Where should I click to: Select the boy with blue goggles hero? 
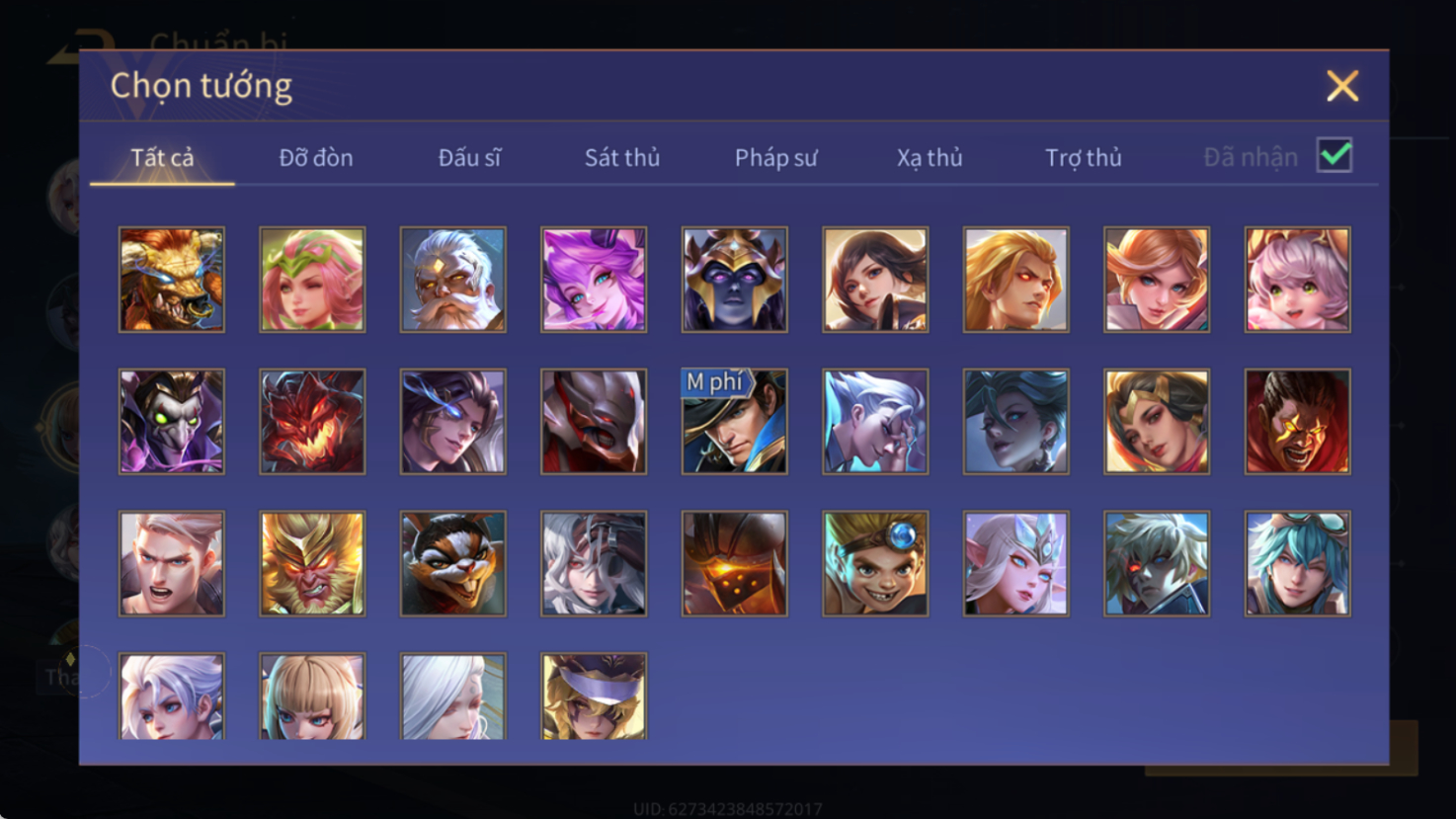pyautogui.click(x=875, y=564)
